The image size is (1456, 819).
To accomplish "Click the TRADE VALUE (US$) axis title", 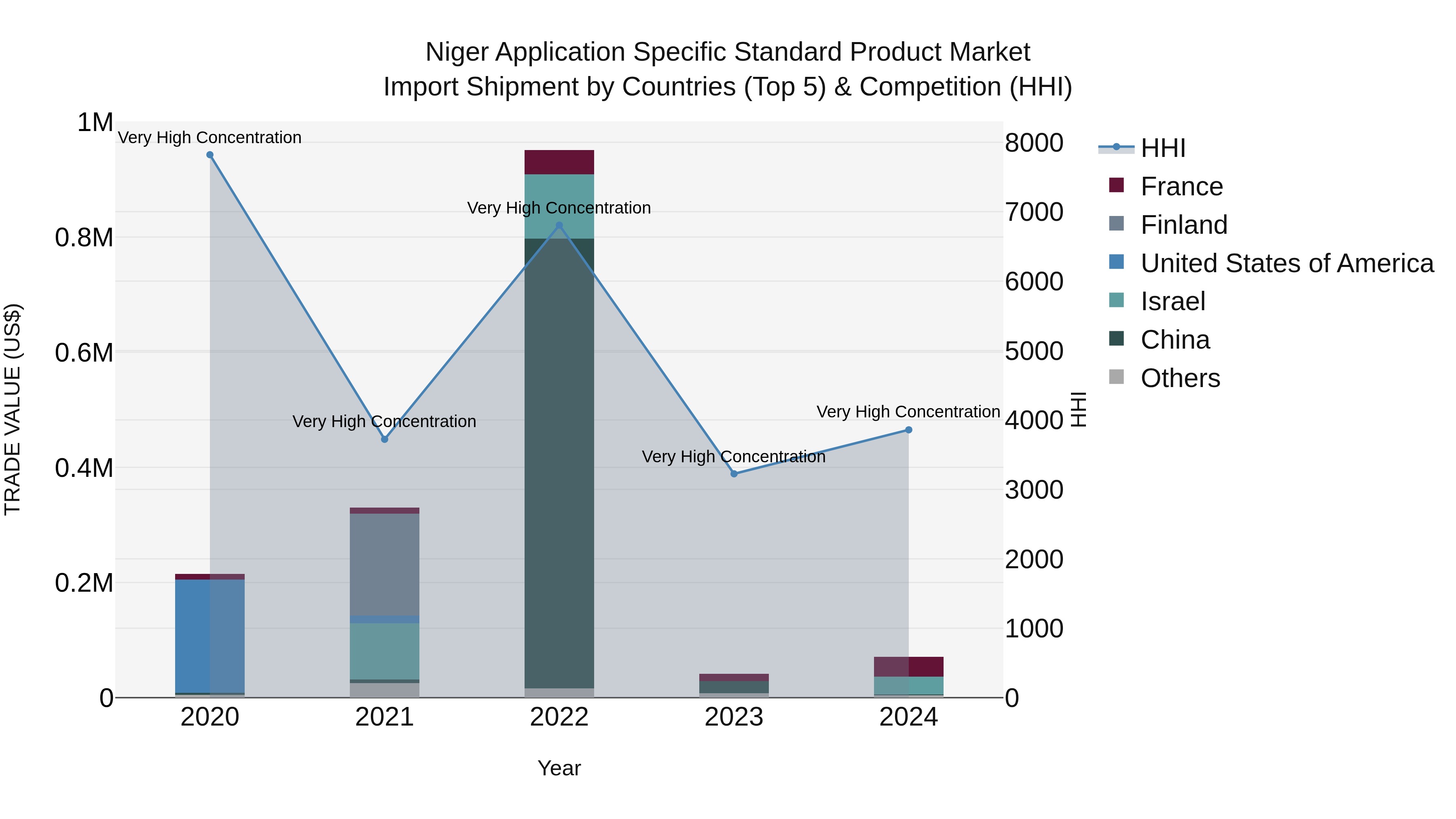I will pyautogui.click(x=13, y=409).
